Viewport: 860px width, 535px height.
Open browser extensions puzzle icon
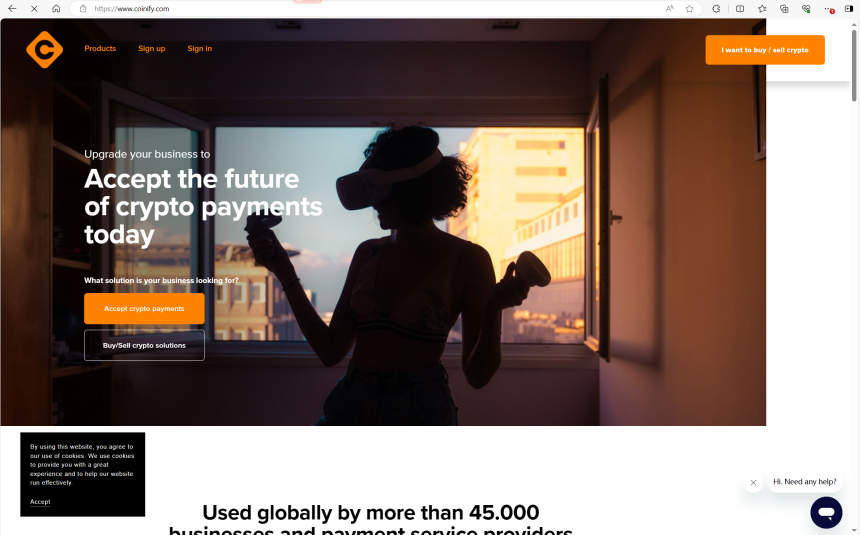716,9
